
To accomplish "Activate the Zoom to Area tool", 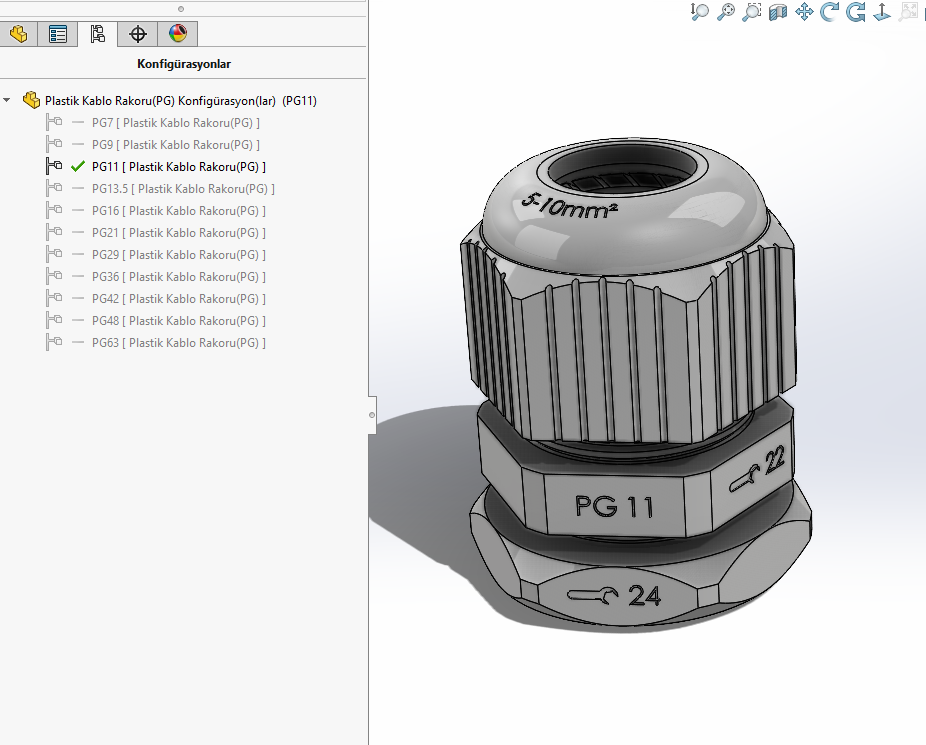I will [x=752, y=12].
